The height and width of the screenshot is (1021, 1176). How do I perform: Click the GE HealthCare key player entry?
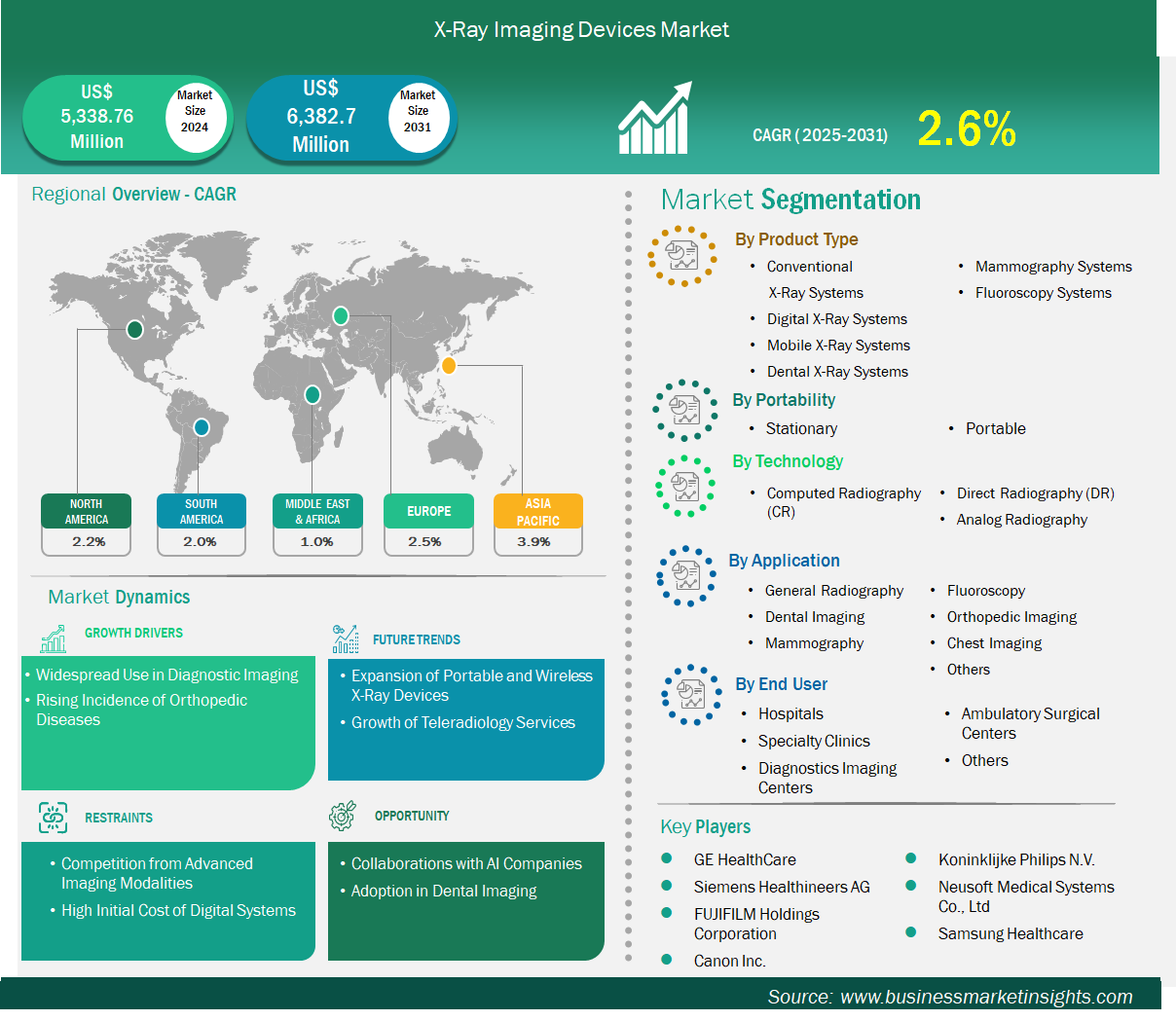pos(744,859)
